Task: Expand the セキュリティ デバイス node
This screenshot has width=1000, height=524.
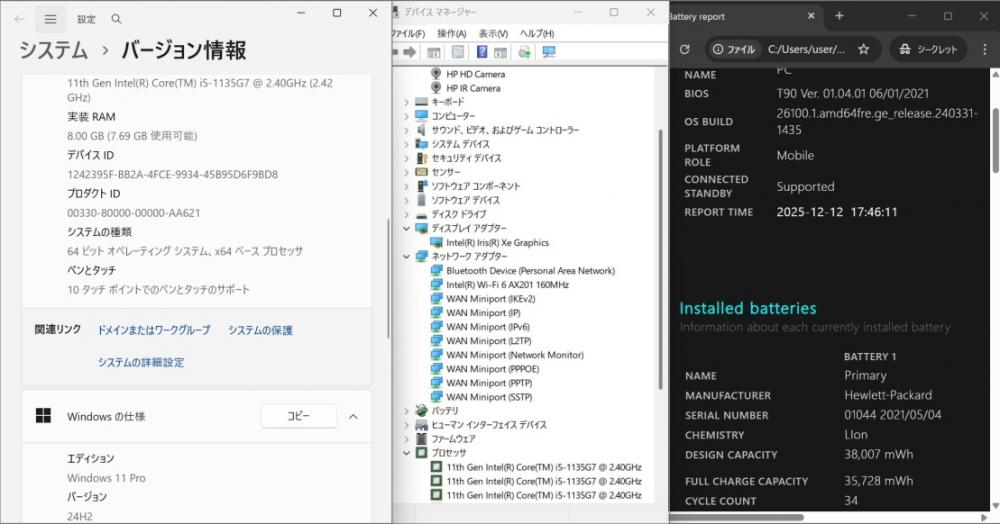Action: [406, 158]
